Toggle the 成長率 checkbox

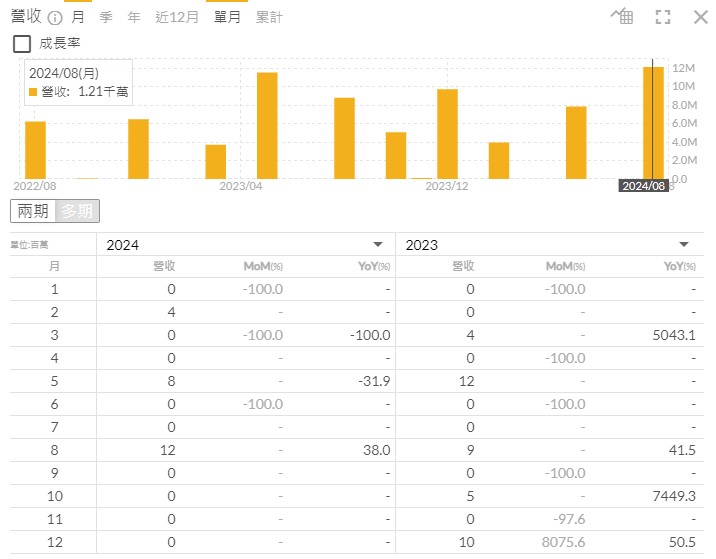point(21,43)
